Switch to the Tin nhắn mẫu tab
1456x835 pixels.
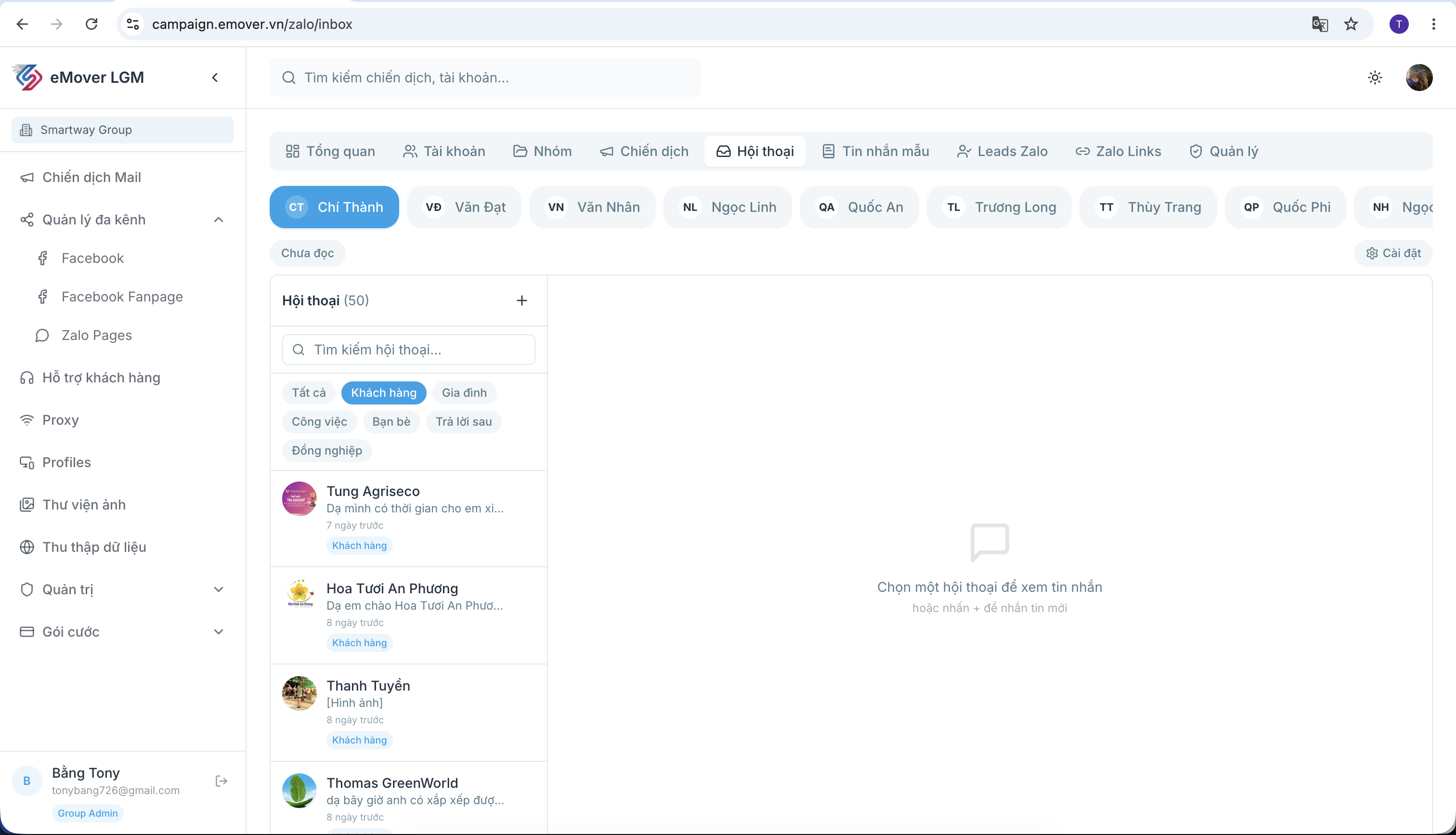tap(875, 151)
